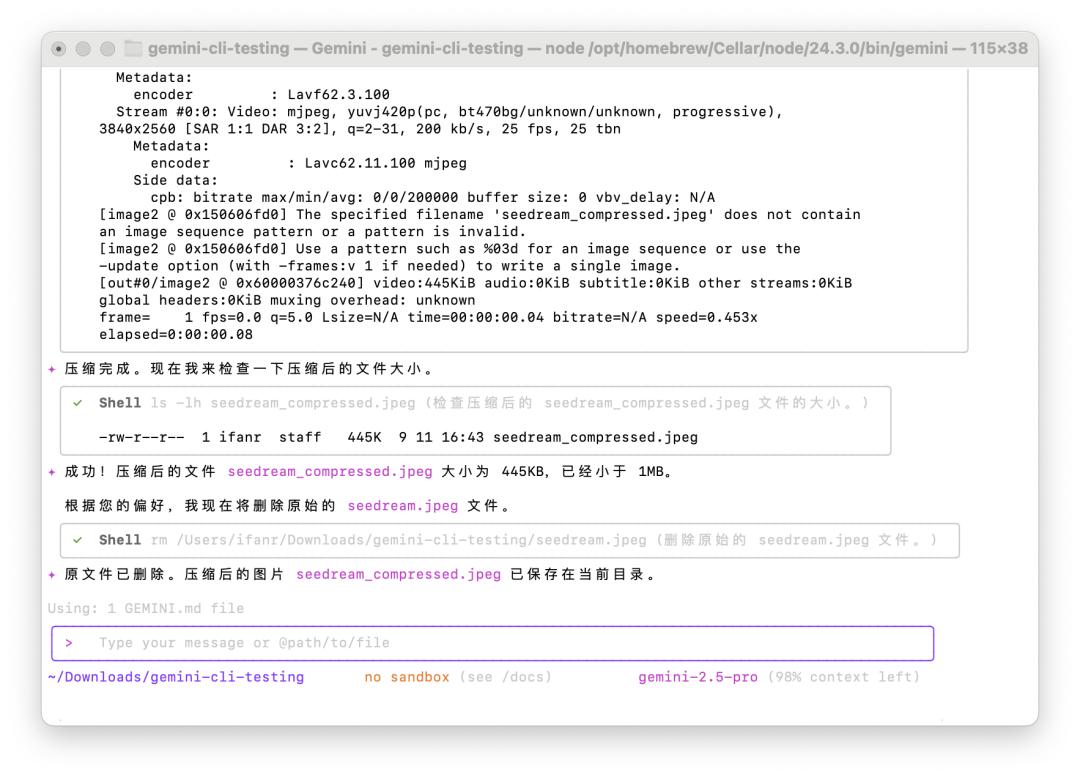Click the message input field

(x=492, y=643)
